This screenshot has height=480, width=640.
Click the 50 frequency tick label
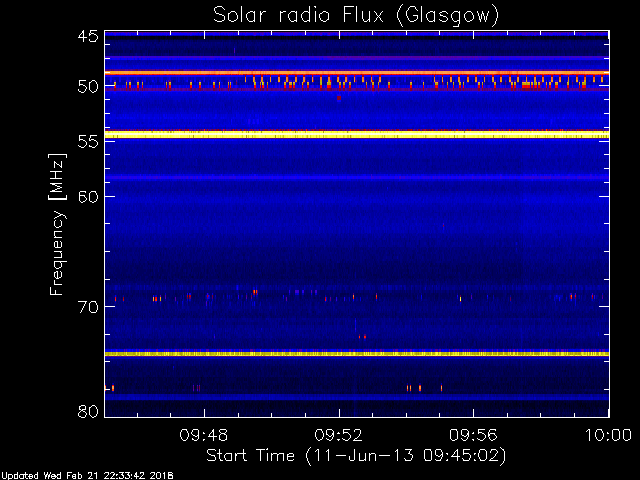[88, 87]
